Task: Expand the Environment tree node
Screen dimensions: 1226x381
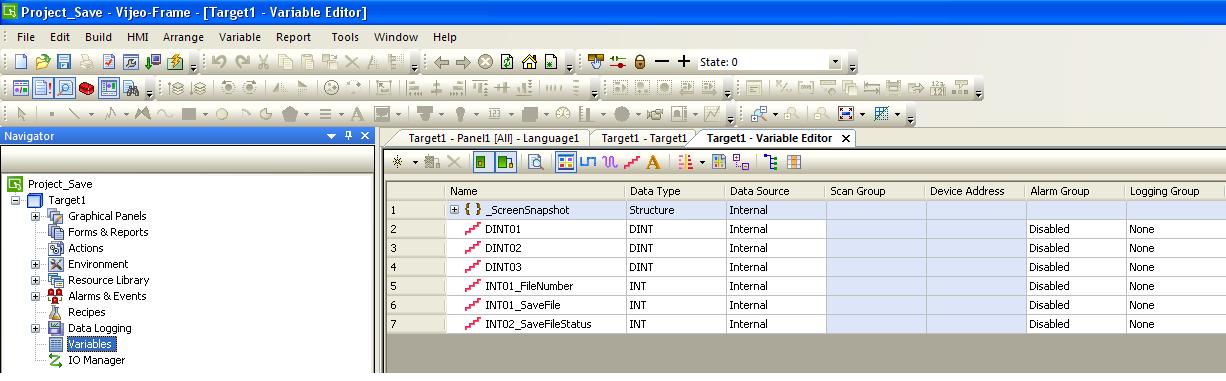Action: coord(36,264)
